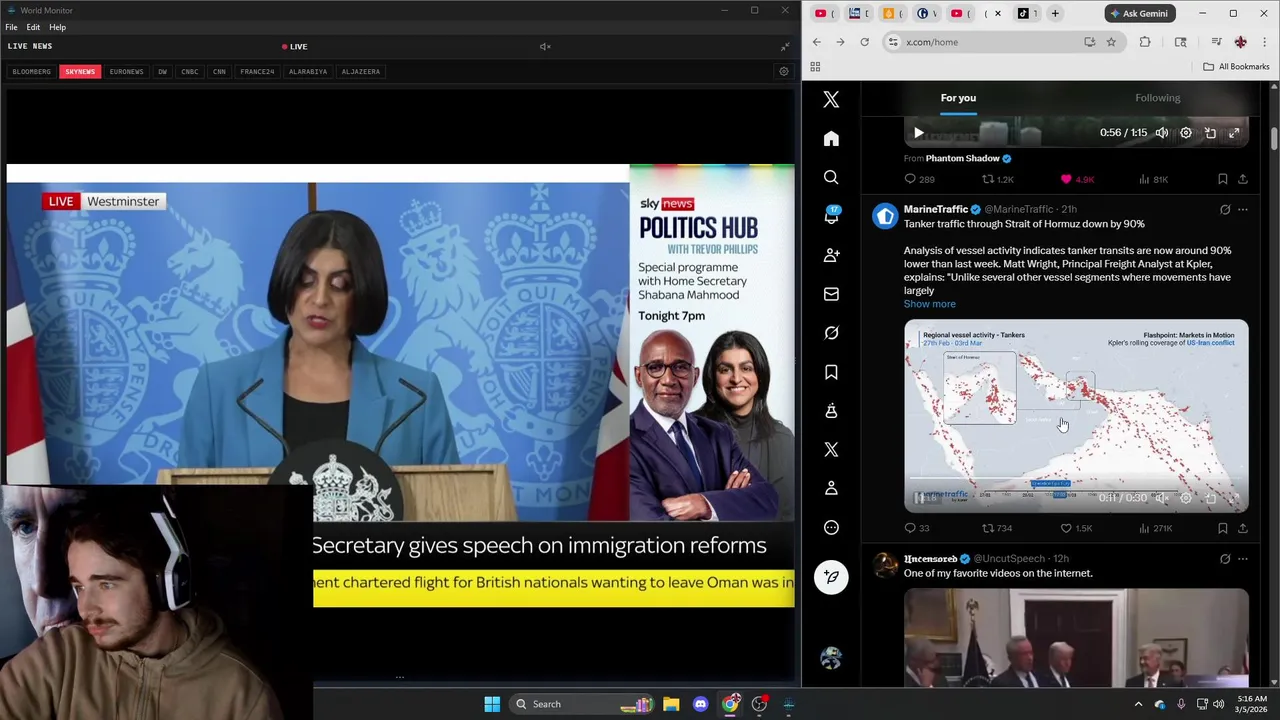This screenshot has height=720, width=1280.
Task: Open Chrome three-dot menu
Action: 1265,42
